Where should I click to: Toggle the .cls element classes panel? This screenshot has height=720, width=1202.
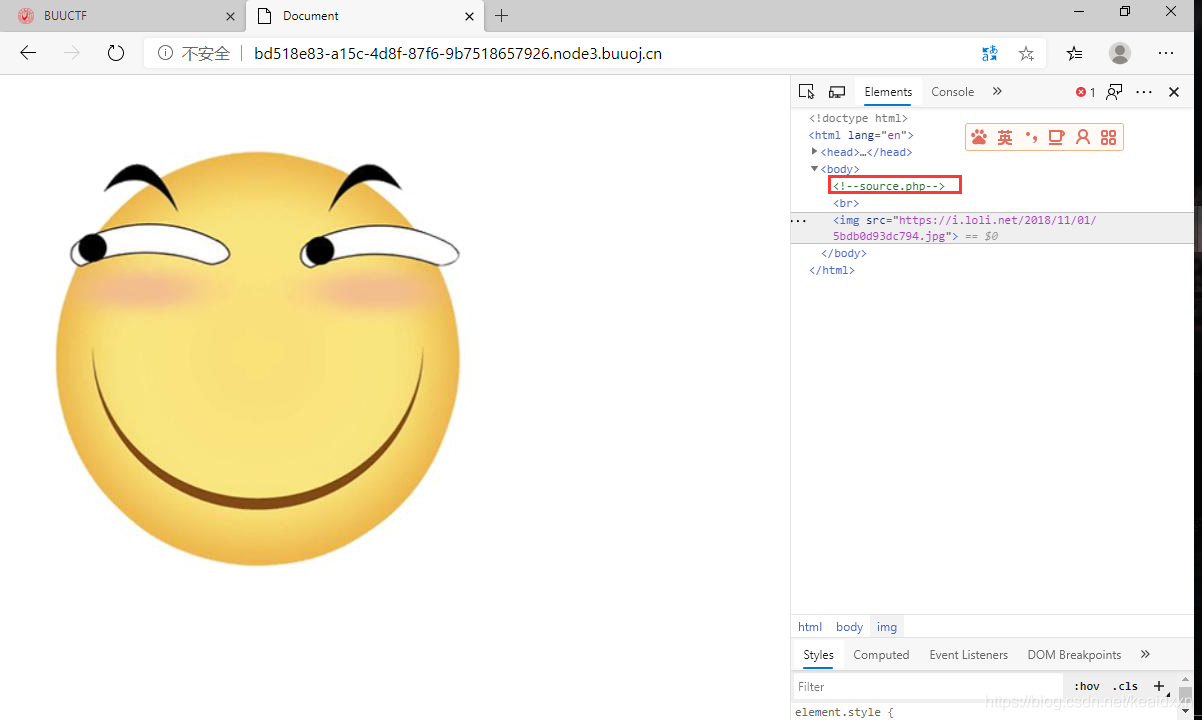1125,686
